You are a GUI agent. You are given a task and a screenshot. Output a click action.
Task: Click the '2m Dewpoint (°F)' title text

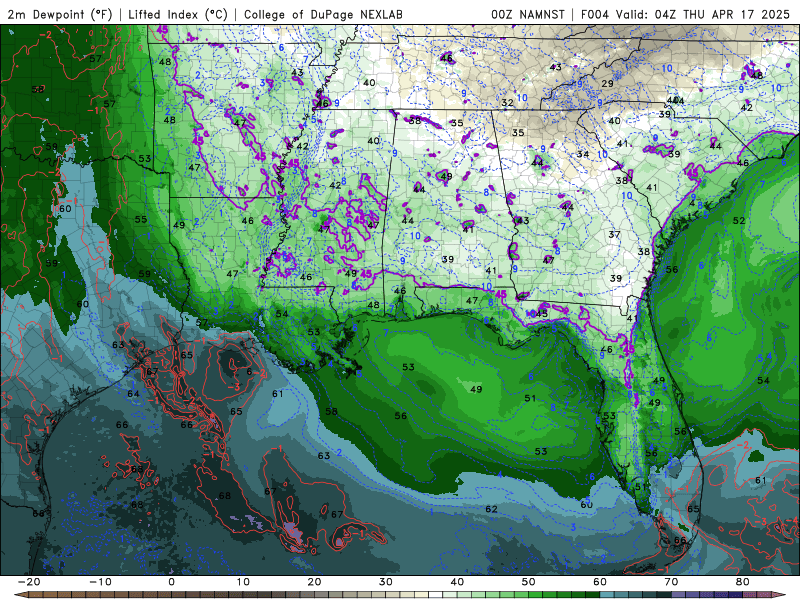pyautogui.click(x=59, y=14)
